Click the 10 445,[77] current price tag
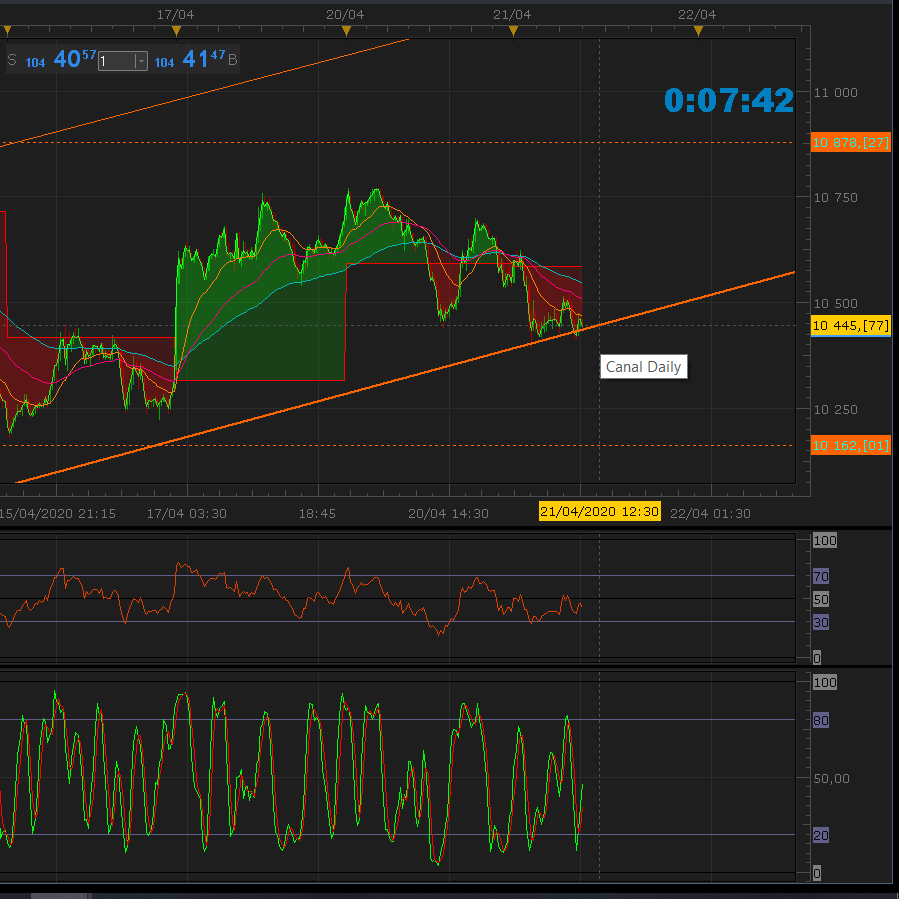The height and width of the screenshot is (899, 899). 851,326
